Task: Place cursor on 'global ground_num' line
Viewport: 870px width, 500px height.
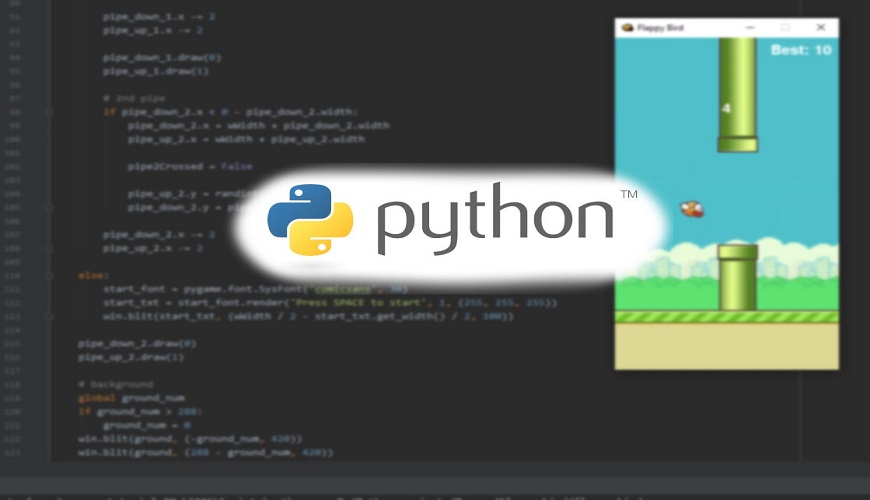Action: click(124, 397)
